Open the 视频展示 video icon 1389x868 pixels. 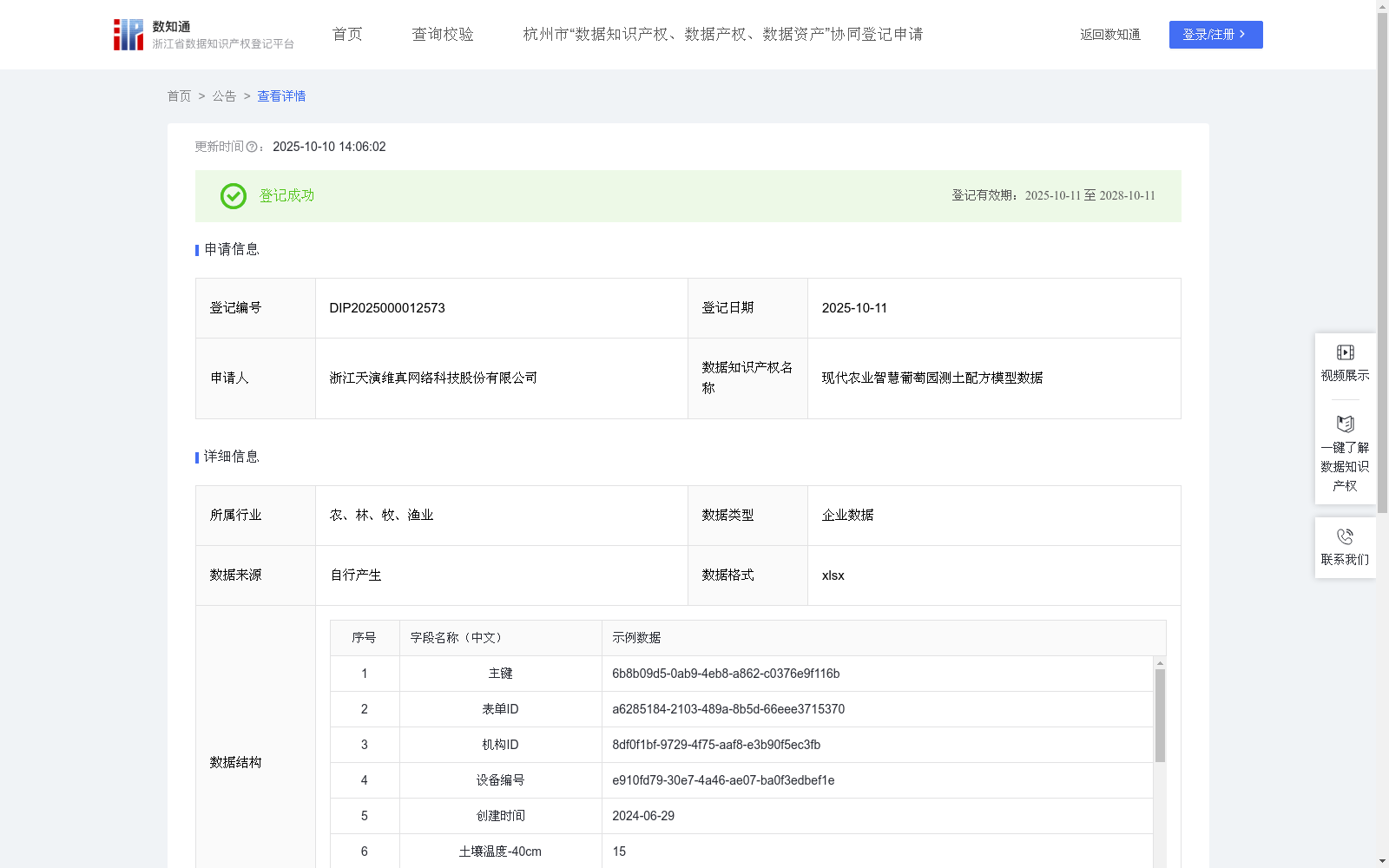click(x=1345, y=352)
